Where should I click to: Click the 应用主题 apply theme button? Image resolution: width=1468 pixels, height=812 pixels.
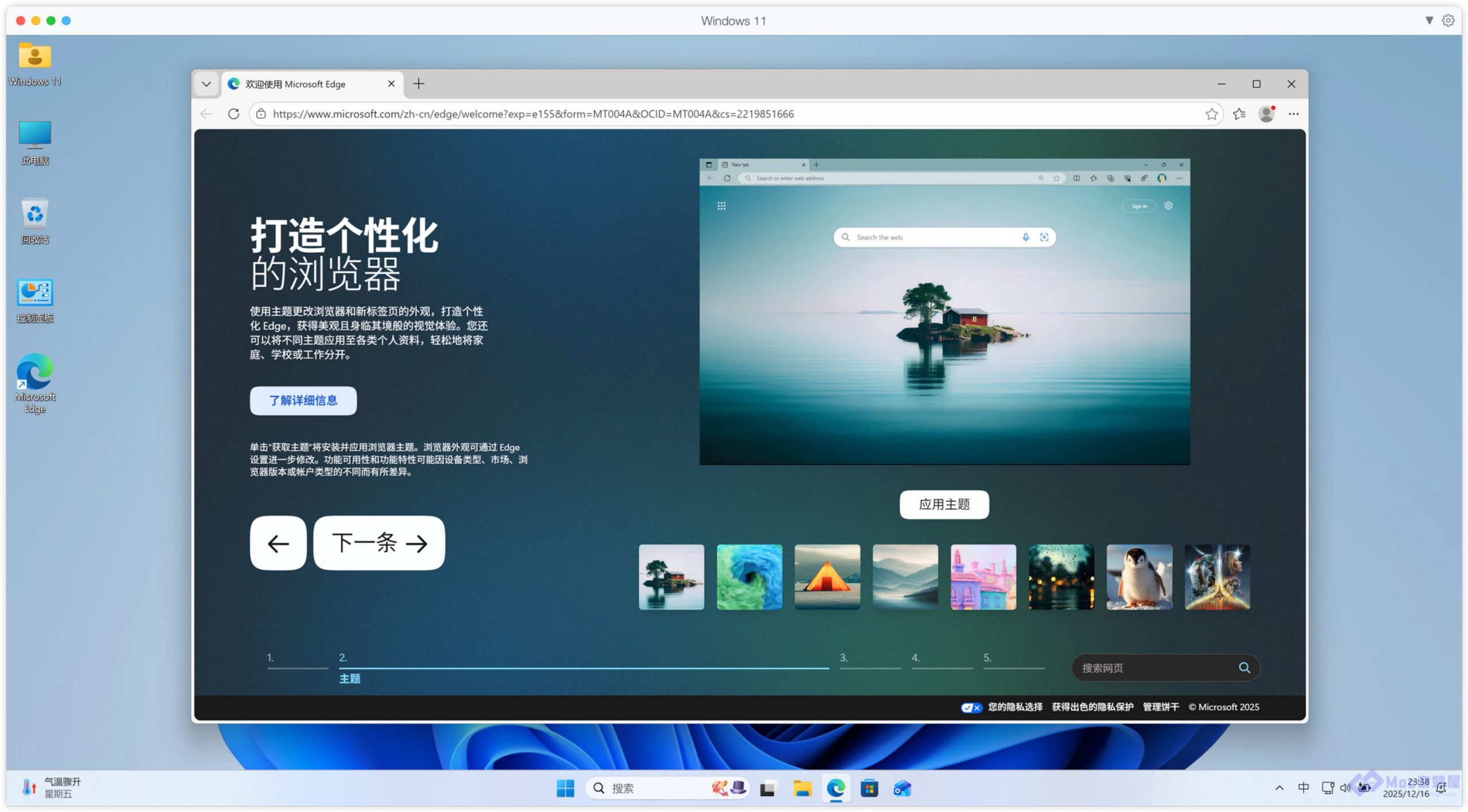[x=944, y=504]
